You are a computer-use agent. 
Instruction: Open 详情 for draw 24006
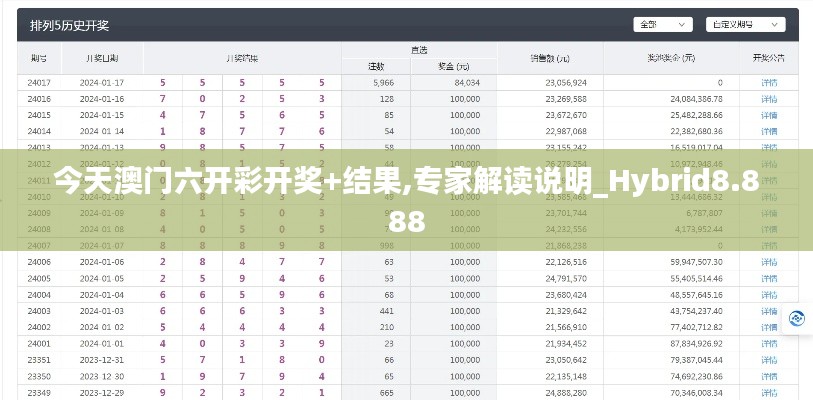click(768, 262)
